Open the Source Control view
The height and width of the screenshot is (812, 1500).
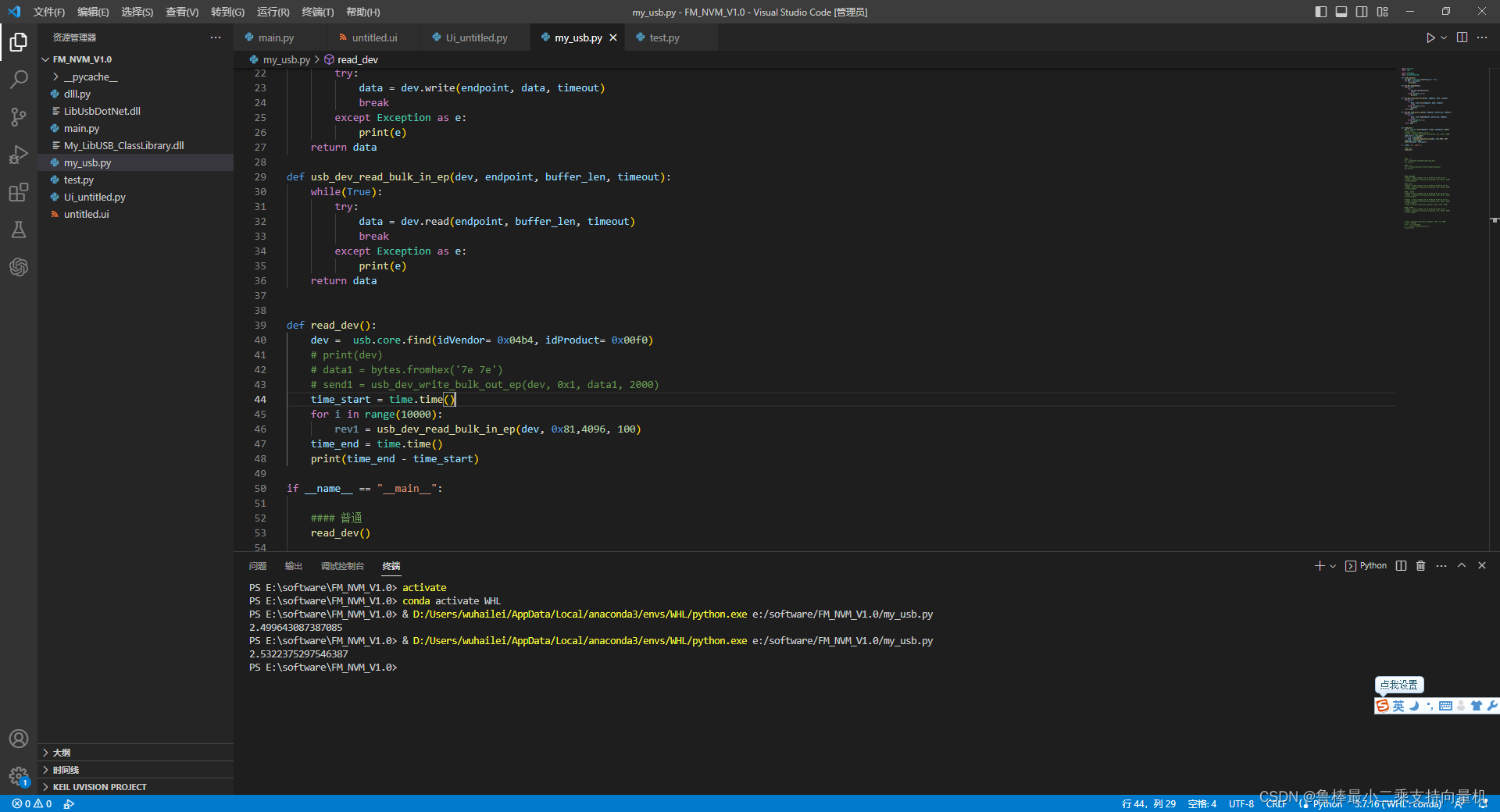tap(19, 117)
